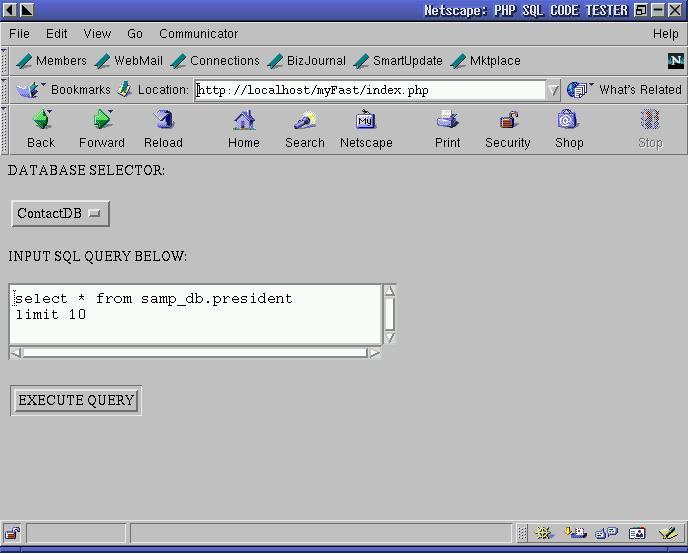Viewport: 688px width, 553px height.
Task: Click inside the SQL query text area
Action: coord(195,314)
